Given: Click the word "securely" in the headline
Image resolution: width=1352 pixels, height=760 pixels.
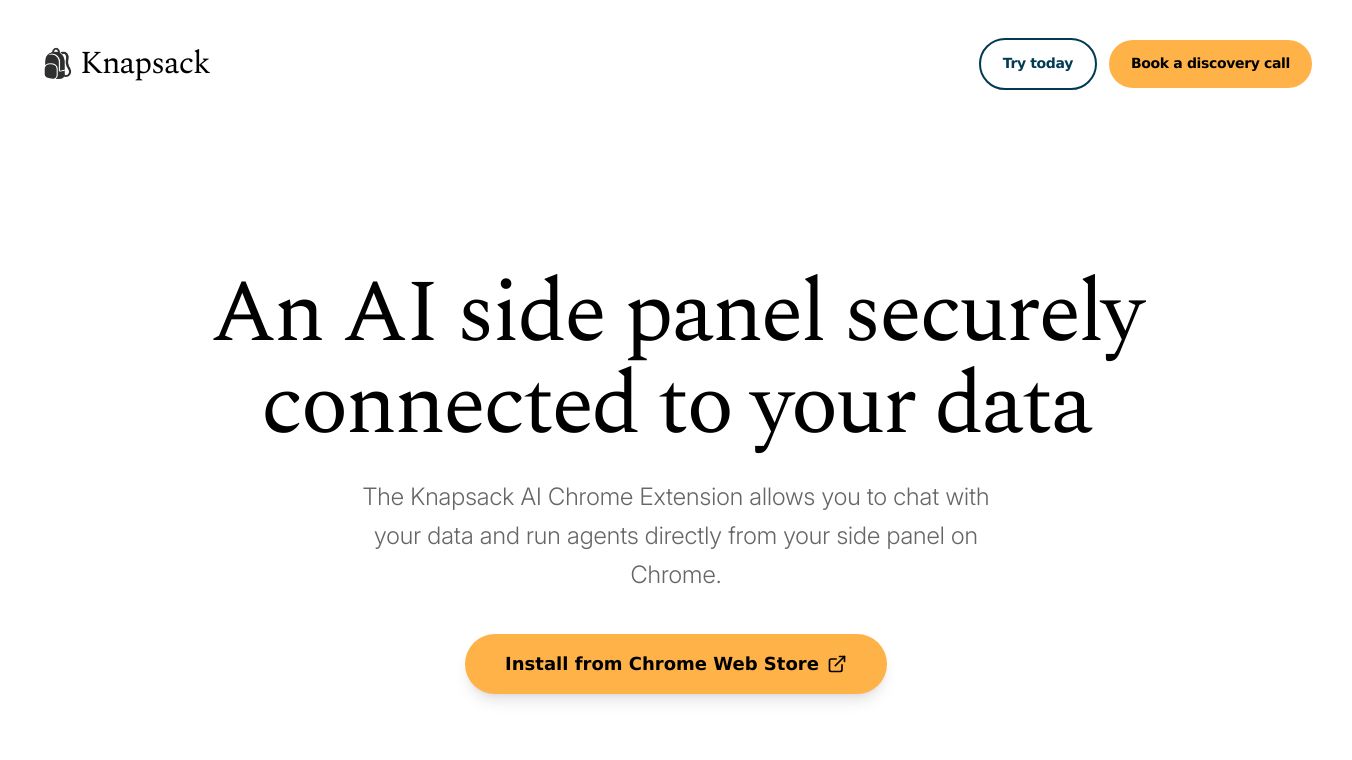Looking at the screenshot, I should click(995, 313).
